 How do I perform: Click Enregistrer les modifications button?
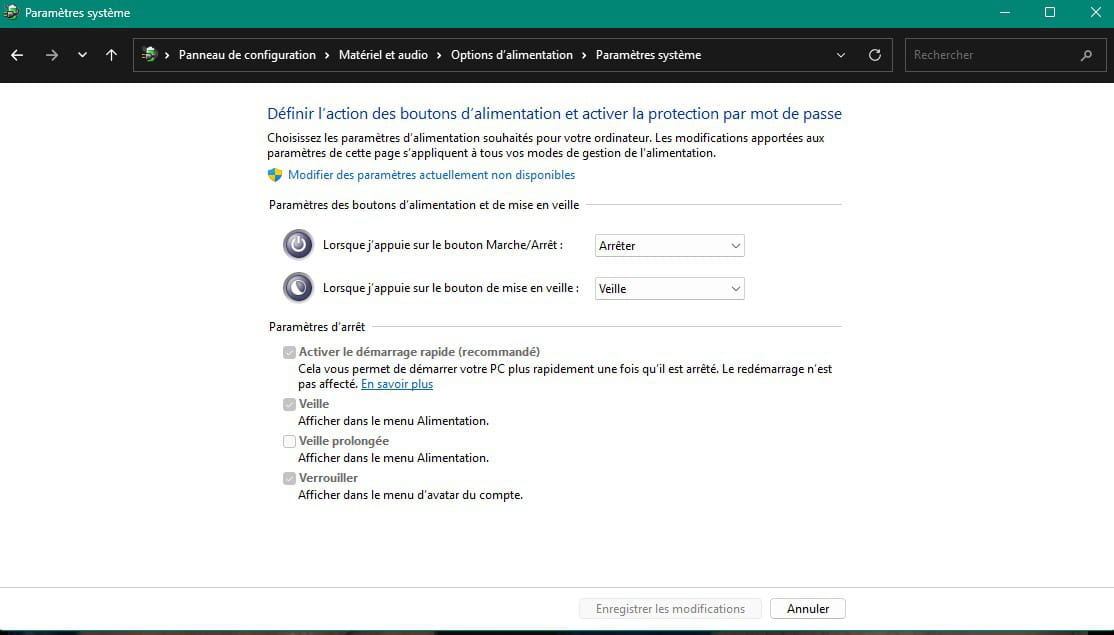click(670, 609)
